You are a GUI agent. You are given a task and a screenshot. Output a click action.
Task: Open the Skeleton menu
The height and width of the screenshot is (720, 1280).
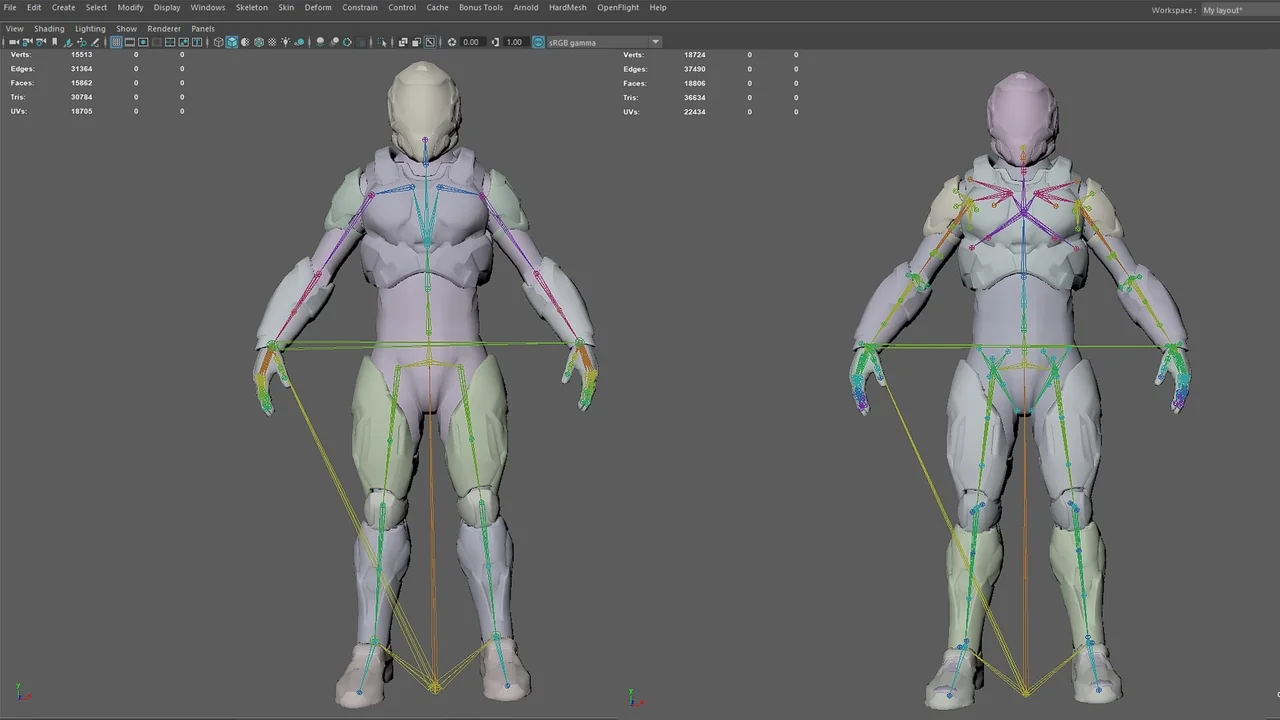click(251, 7)
